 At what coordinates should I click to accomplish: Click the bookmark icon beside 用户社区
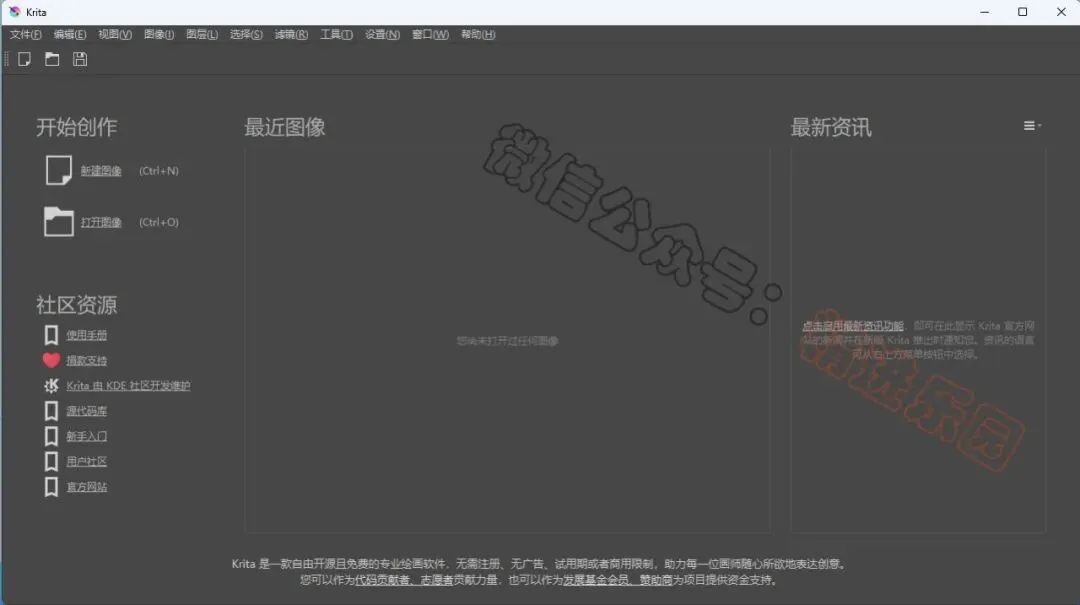tap(51, 461)
